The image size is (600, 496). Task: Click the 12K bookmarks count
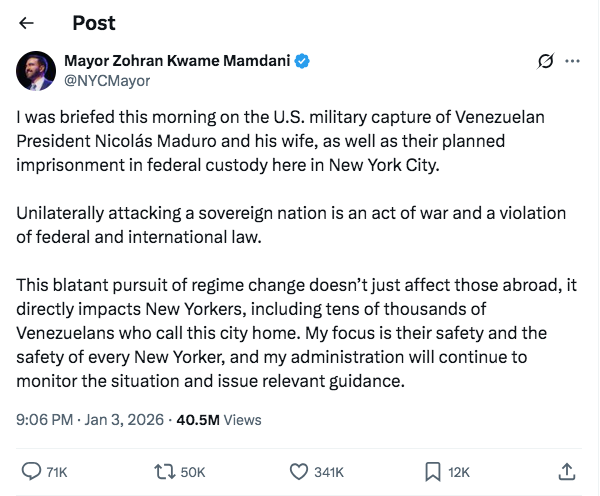(x=461, y=471)
